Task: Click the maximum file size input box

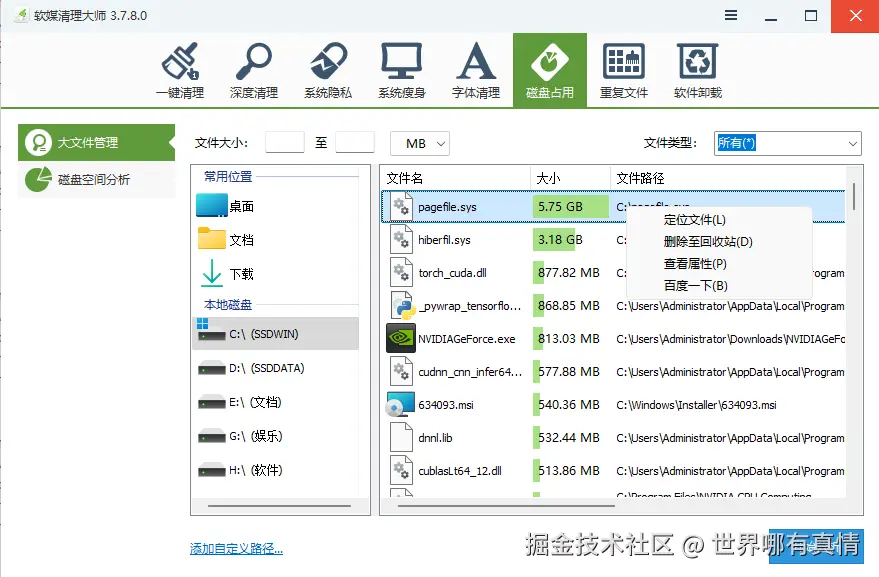Action: 355,142
